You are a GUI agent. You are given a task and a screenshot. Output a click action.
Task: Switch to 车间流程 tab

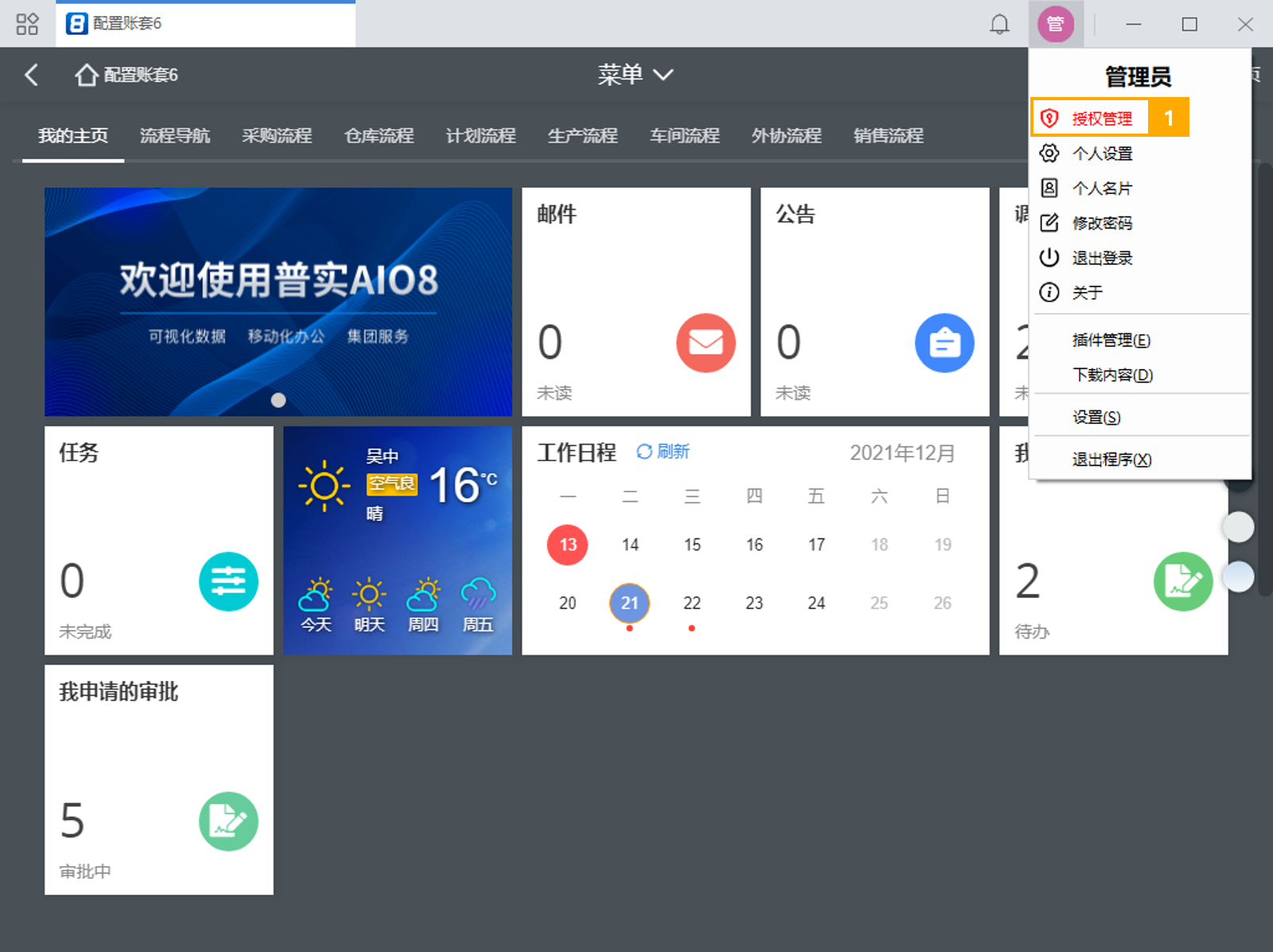coord(684,136)
